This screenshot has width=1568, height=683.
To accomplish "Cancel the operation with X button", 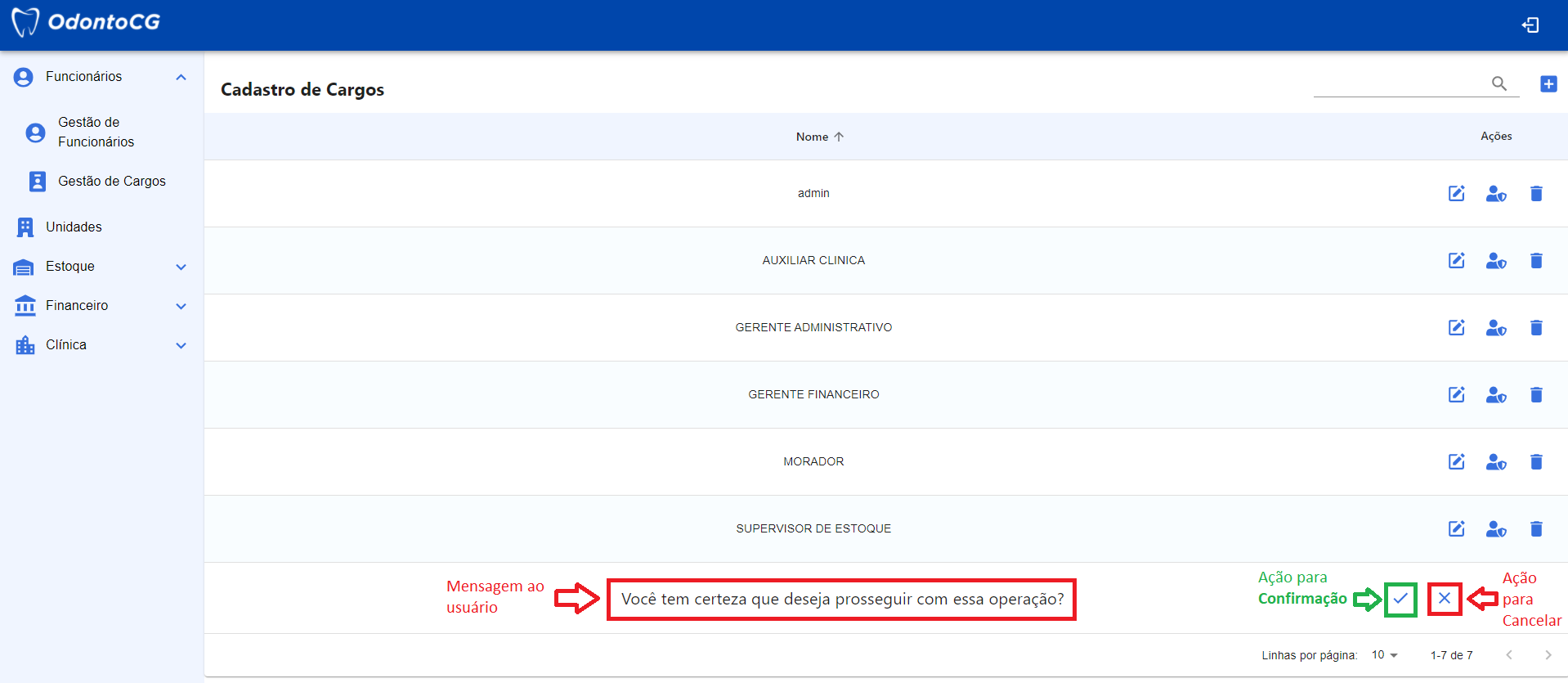I will (1445, 599).
